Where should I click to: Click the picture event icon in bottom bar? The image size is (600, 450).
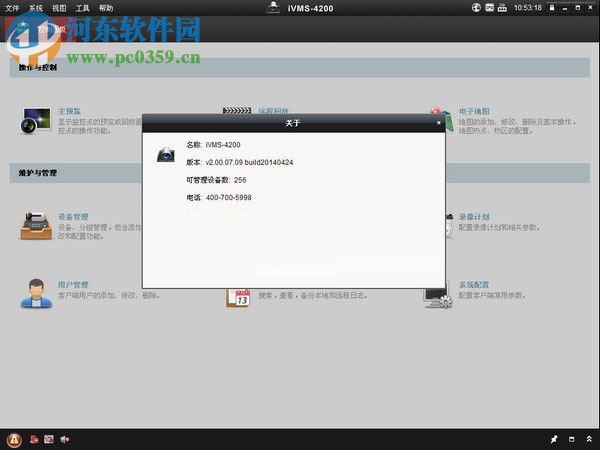49,439
